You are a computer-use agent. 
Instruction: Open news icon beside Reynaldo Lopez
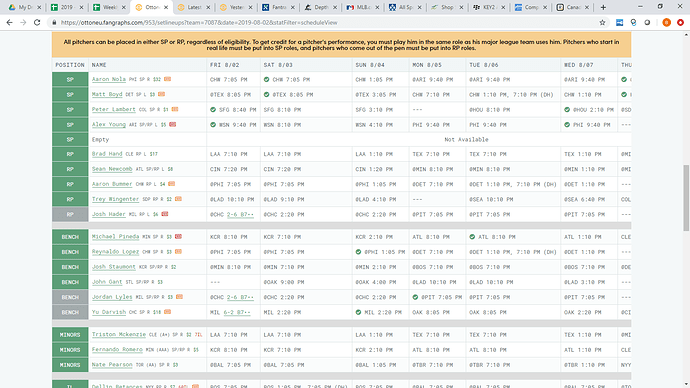[x=178, y=252]
